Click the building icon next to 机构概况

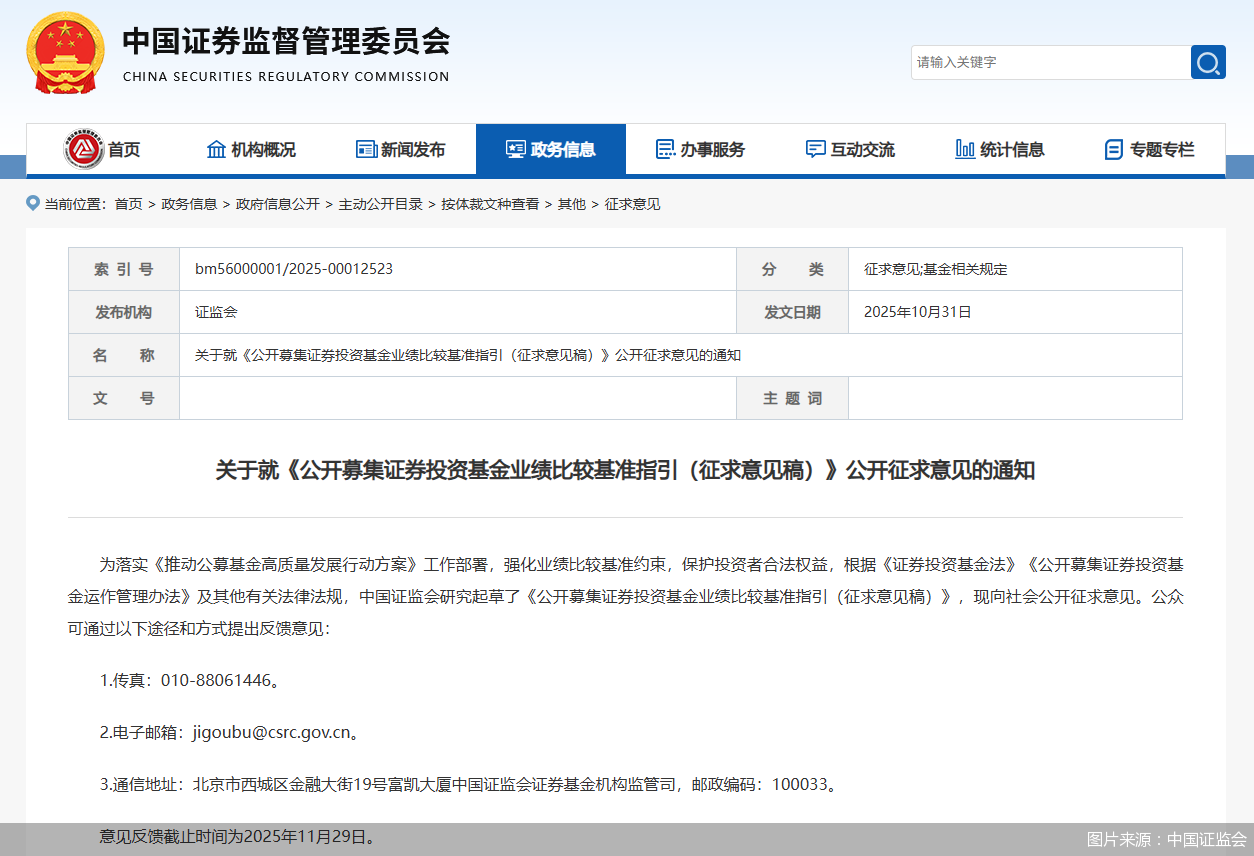tap(217, 149)
